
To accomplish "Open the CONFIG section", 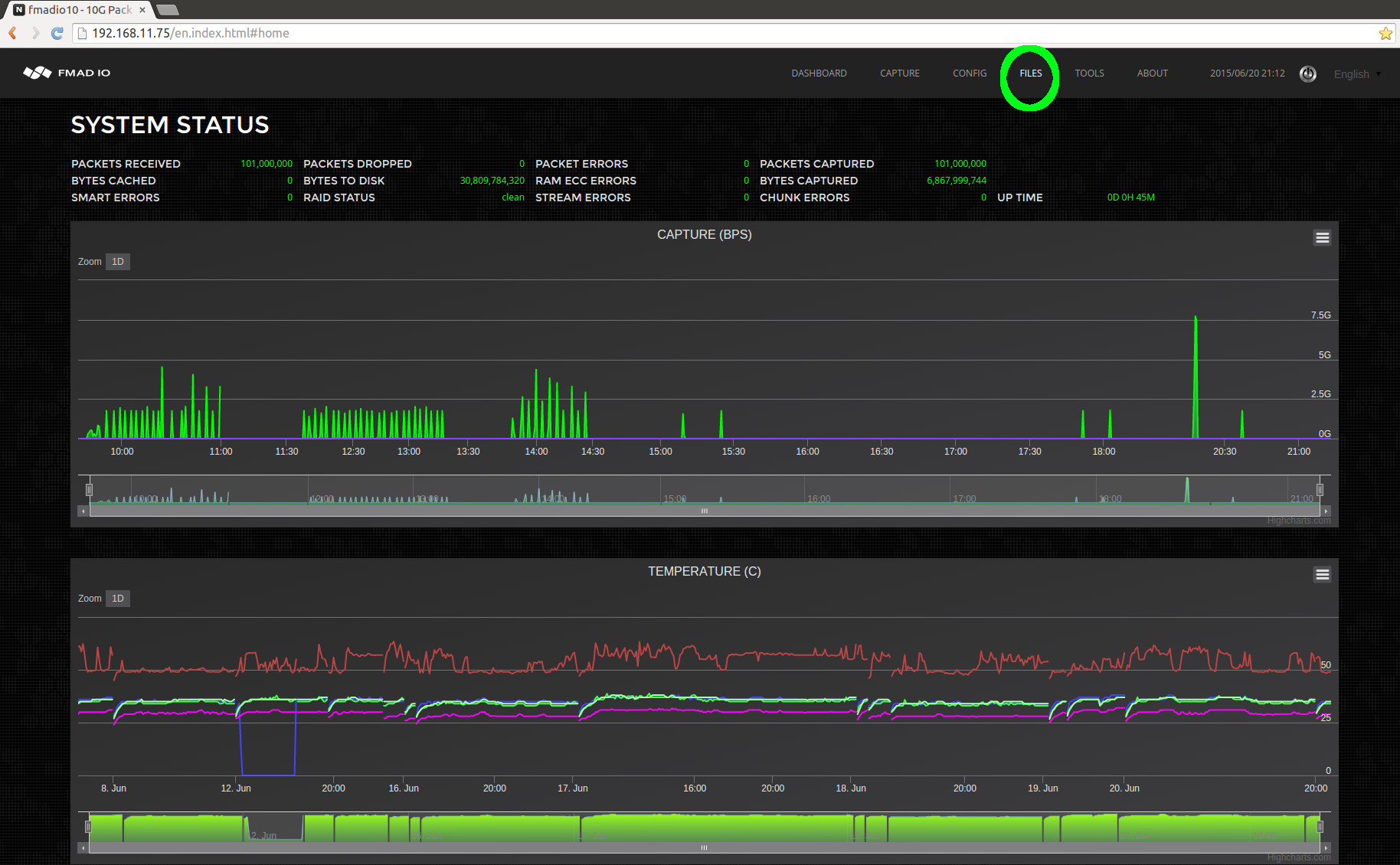I will pos(969,73).
